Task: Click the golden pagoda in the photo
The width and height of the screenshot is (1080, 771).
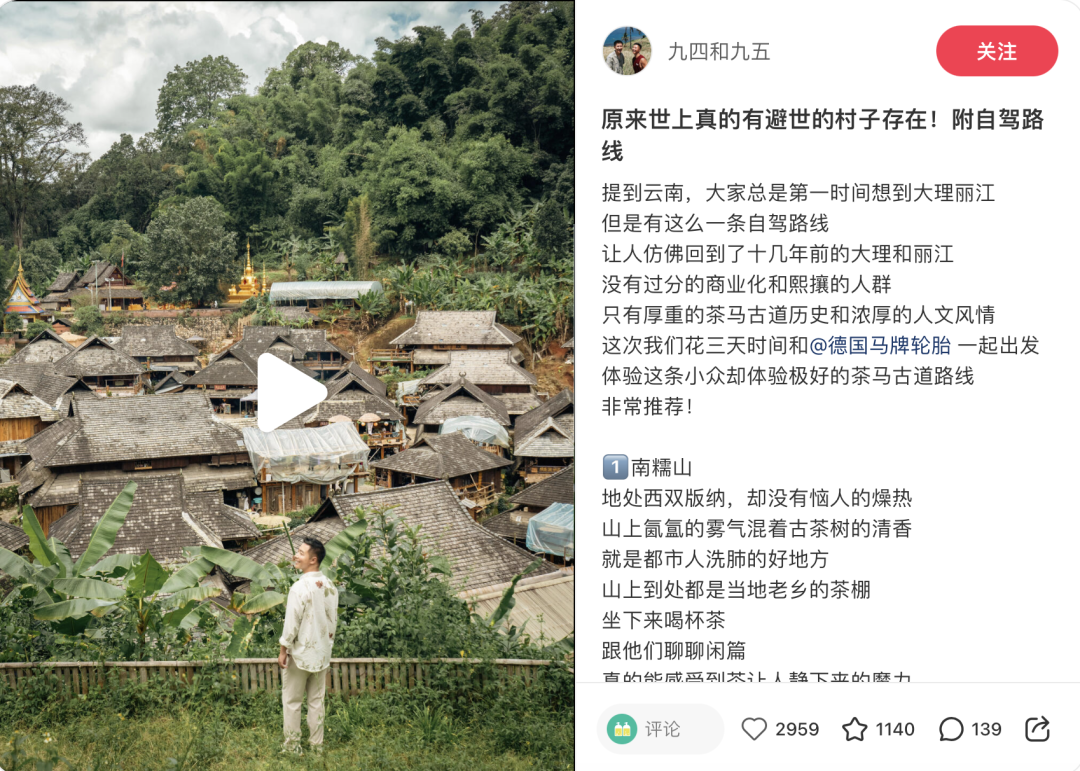Action: [247, 276]
